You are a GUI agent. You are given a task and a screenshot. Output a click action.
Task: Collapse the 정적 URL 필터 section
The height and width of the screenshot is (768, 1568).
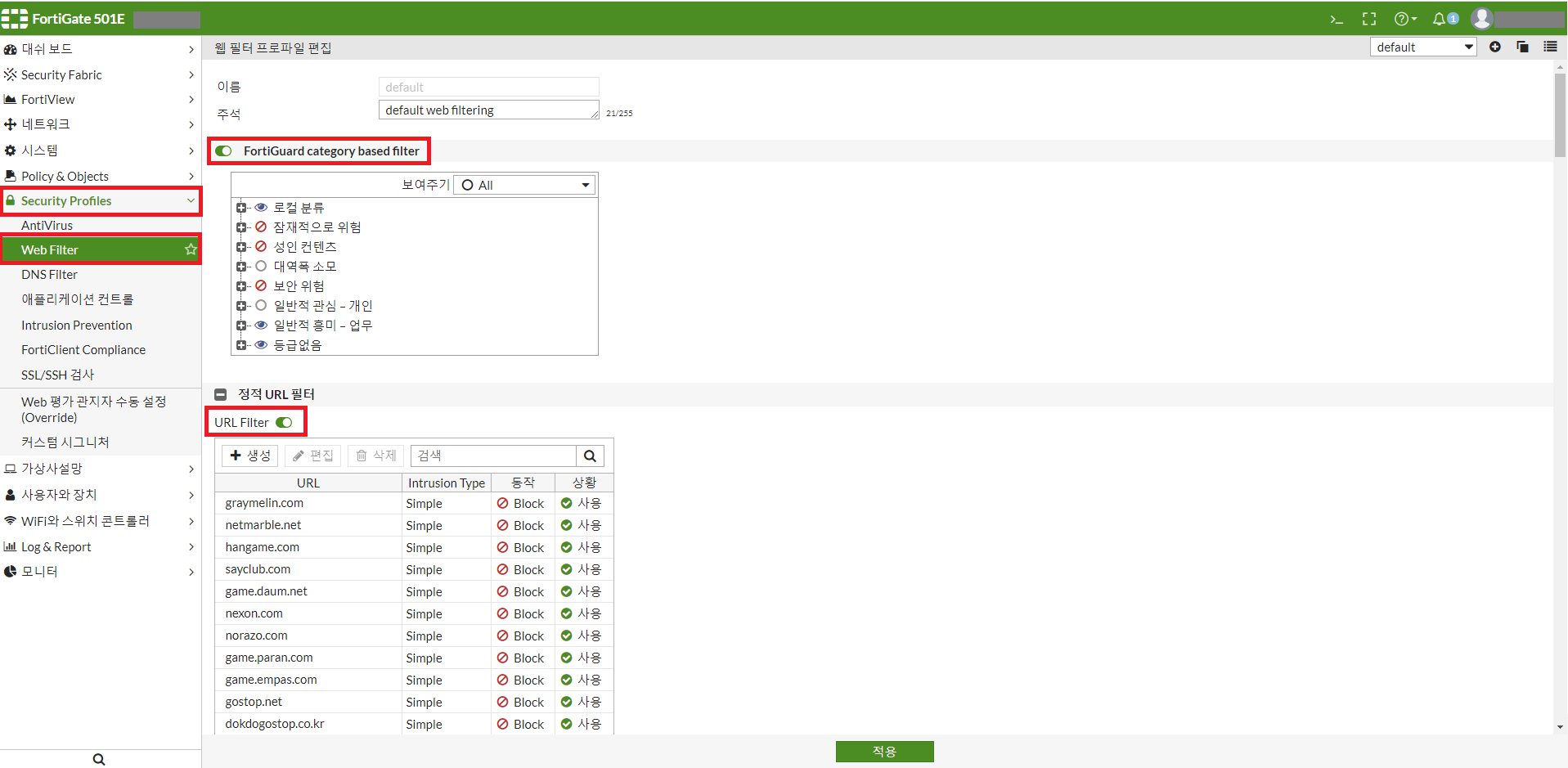(x=220, y=394)
